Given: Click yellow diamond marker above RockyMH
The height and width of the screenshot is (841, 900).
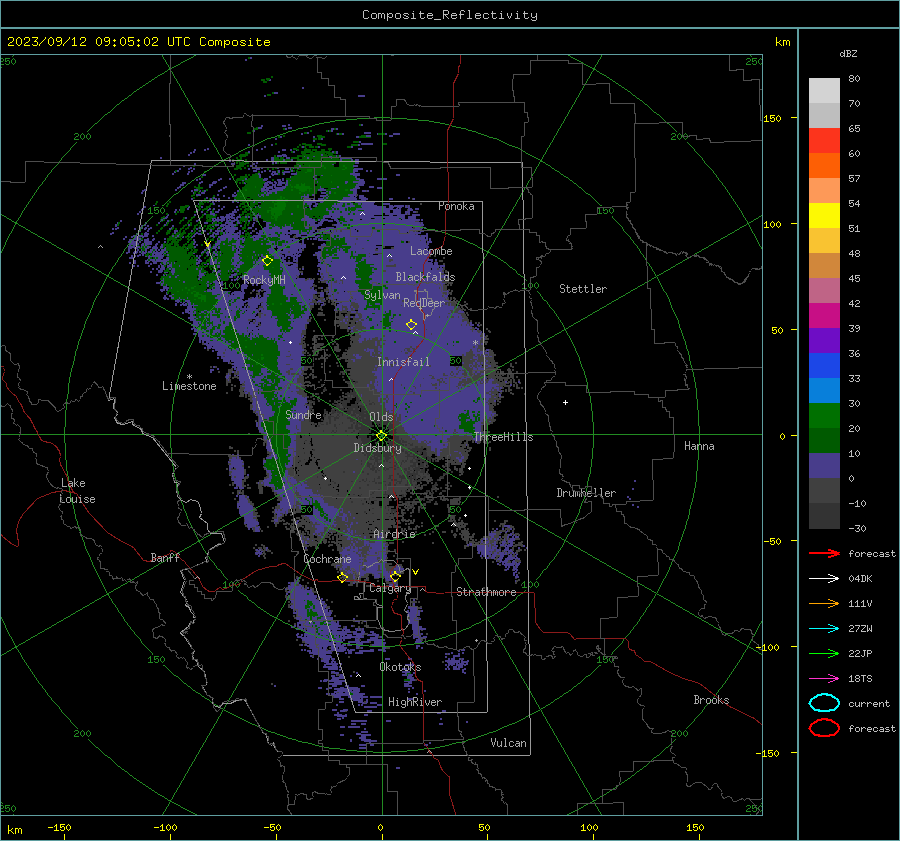Looking at the screenshot, I should [267, 261].
